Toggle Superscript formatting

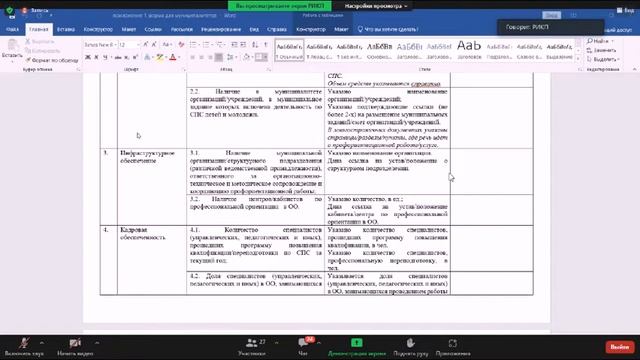(x=135, y=57)
